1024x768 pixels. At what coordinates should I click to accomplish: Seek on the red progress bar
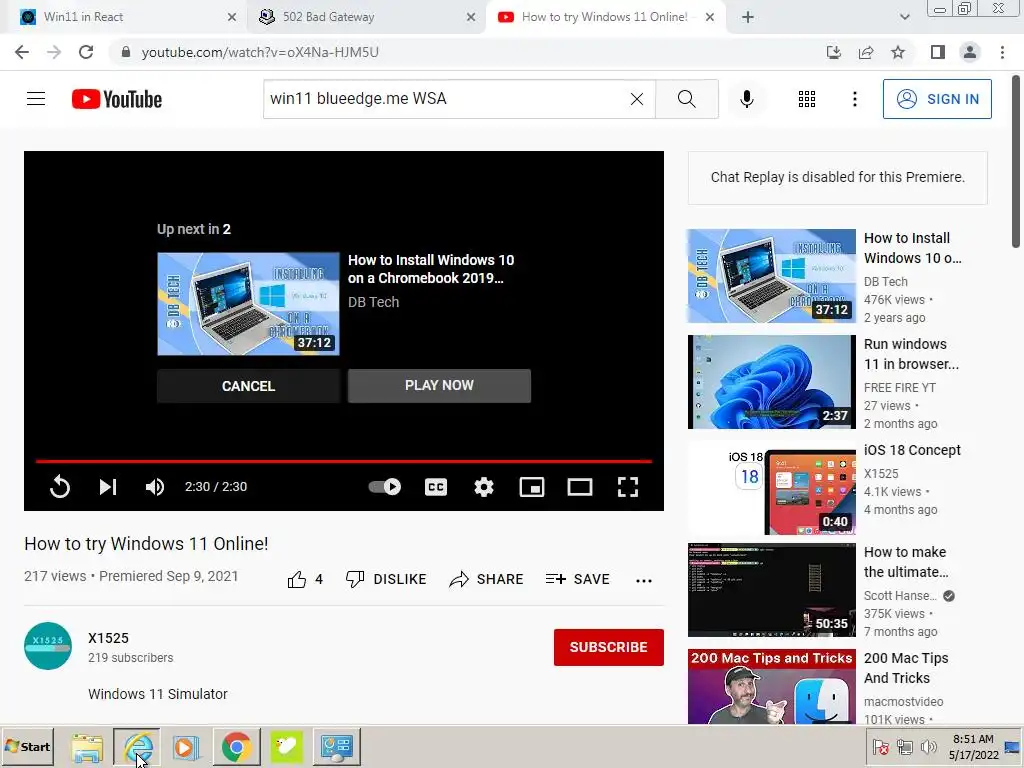(344, 461)
